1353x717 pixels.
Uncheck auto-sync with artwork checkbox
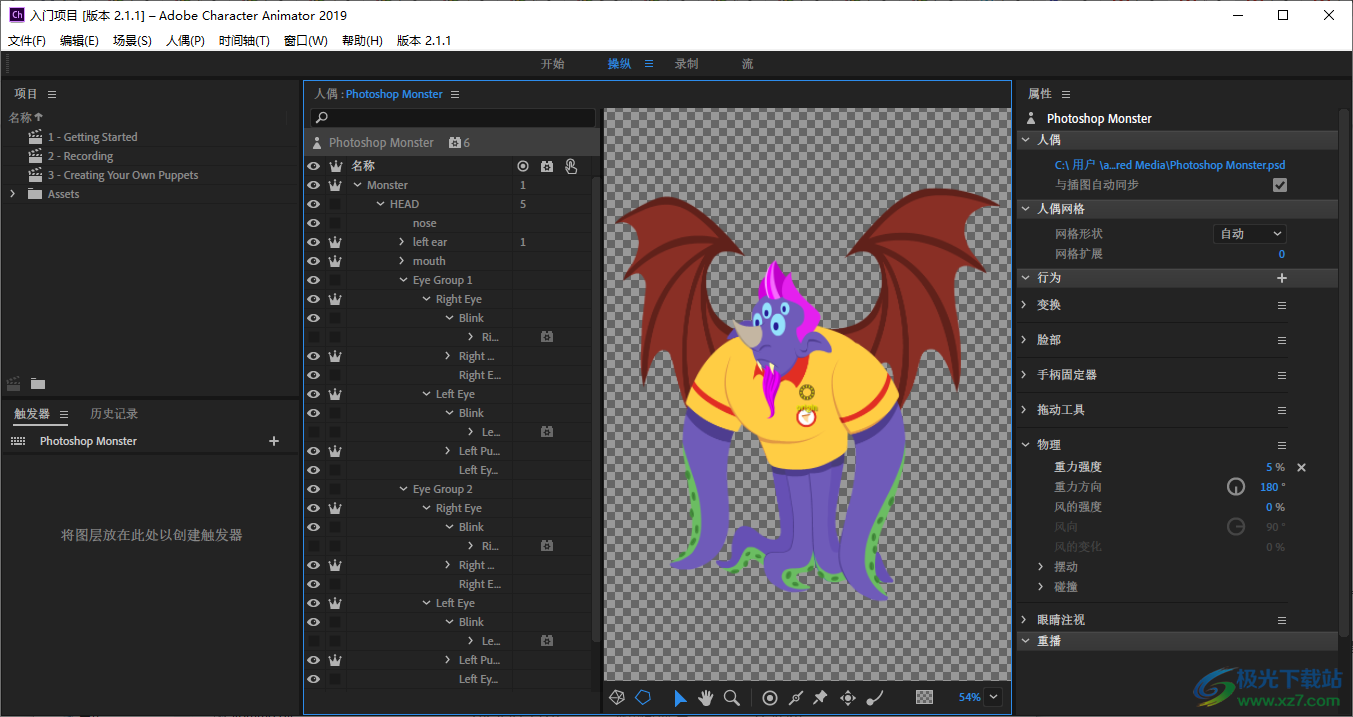[x=1280, y=186]
